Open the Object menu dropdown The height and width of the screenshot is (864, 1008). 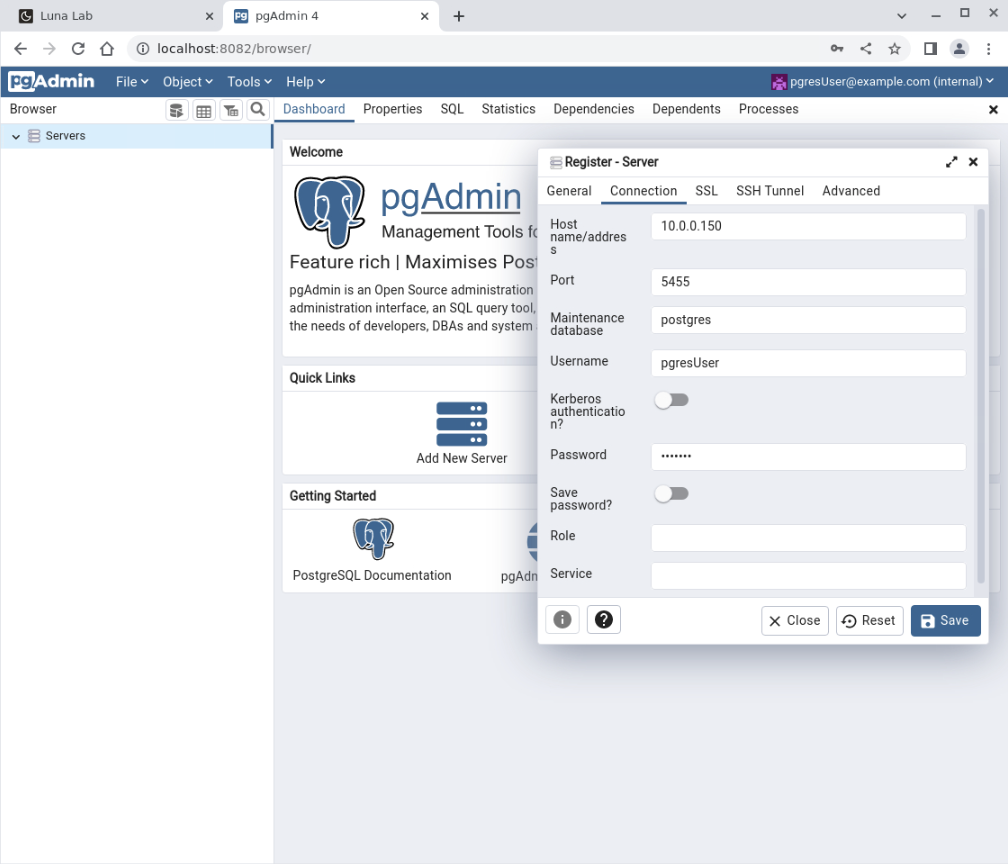pos(188,82)
